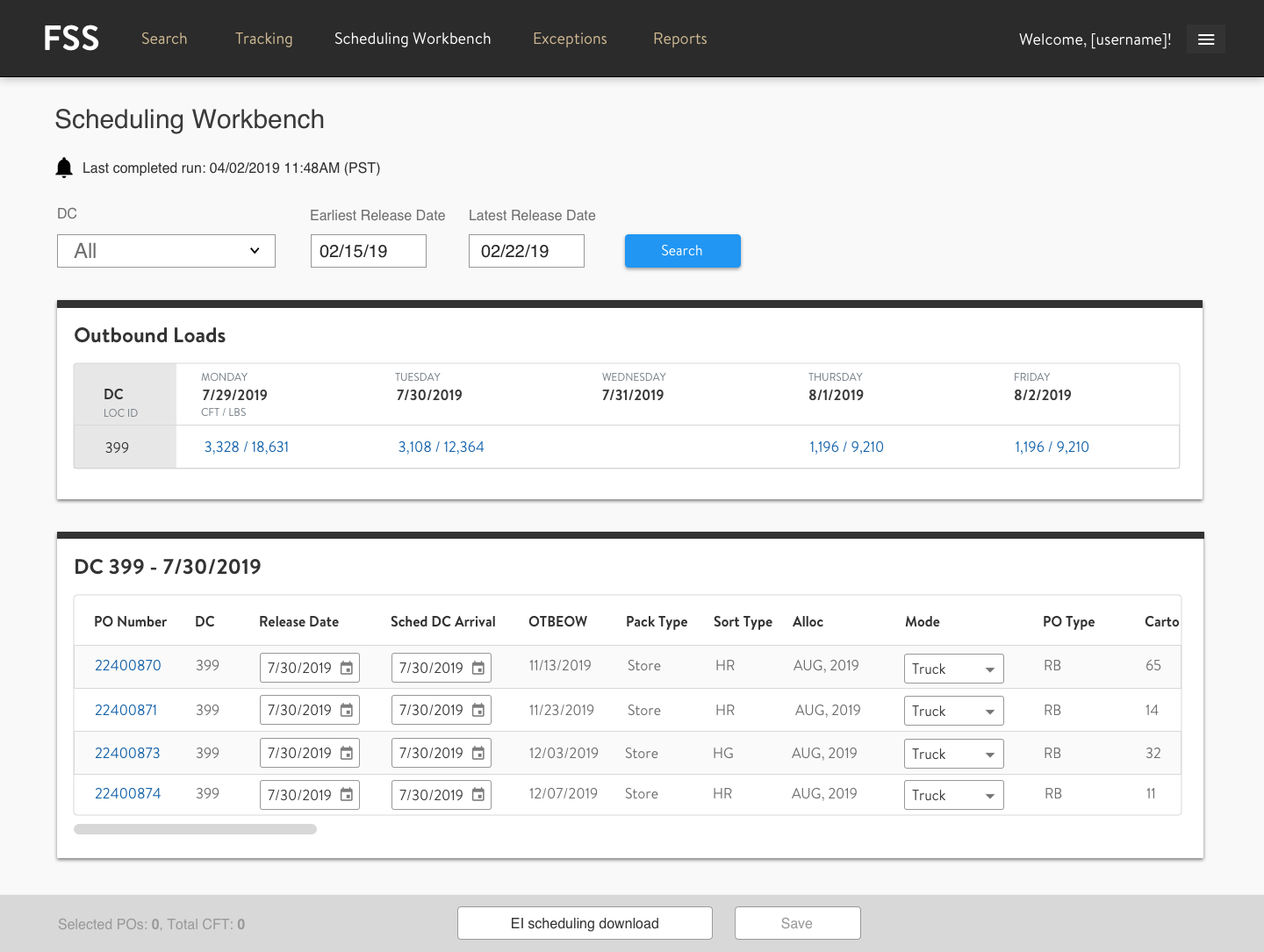The image size is (1264, 952).
Task: Expand Mode dropdown for PO 22400870
Action: (953, 669)
